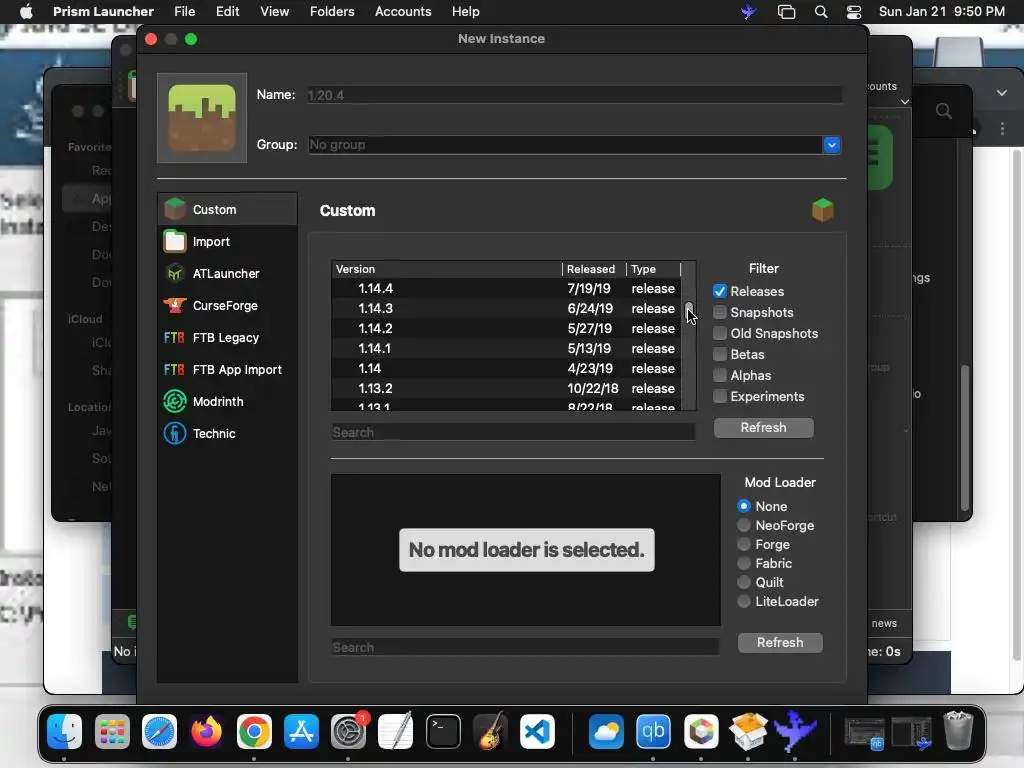
Task: Launch GarageBand from the dock
Action: (490, 731)
